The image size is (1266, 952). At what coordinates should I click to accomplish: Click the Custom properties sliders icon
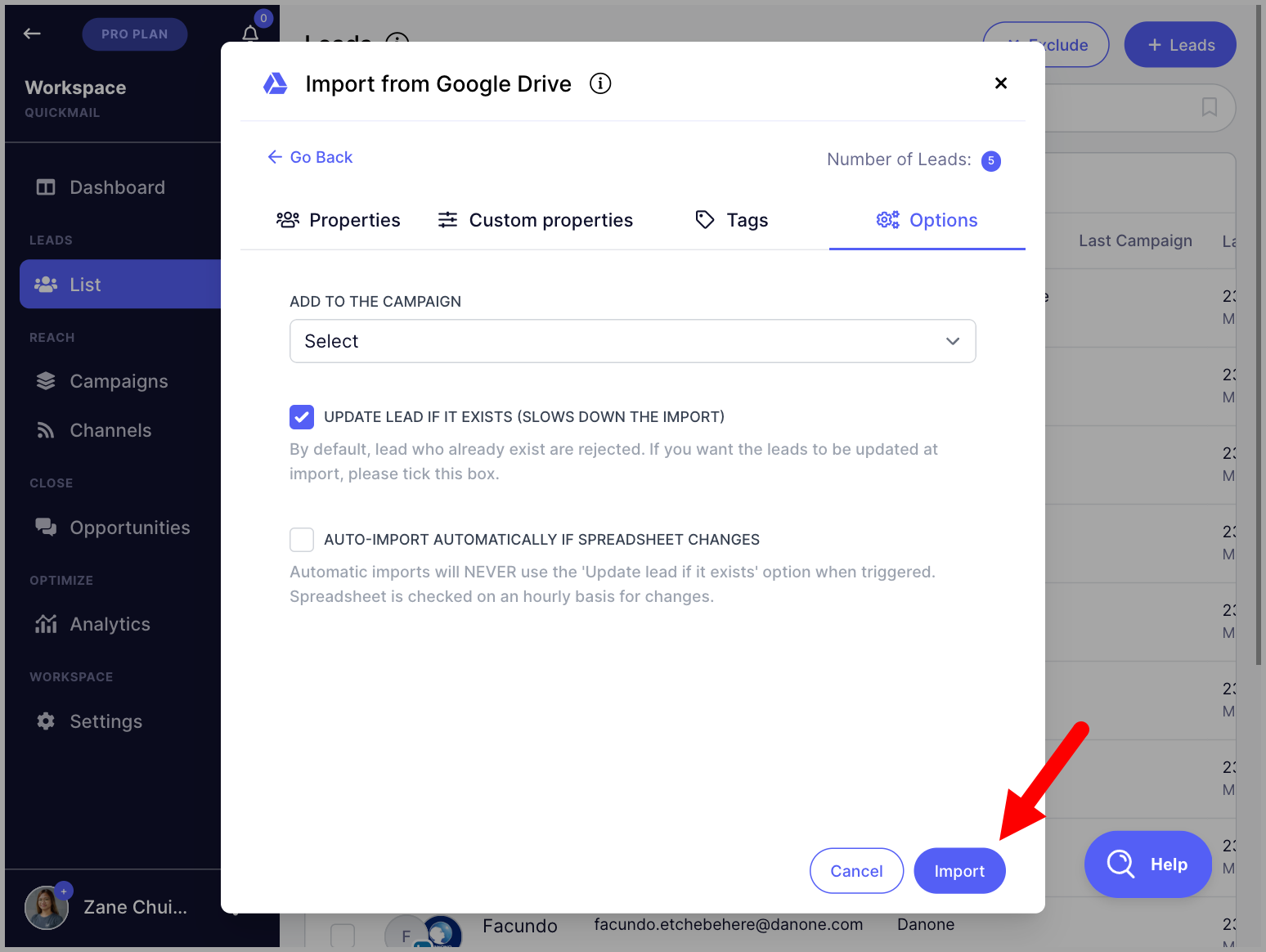pyautogui.click(x=447, y=220)
